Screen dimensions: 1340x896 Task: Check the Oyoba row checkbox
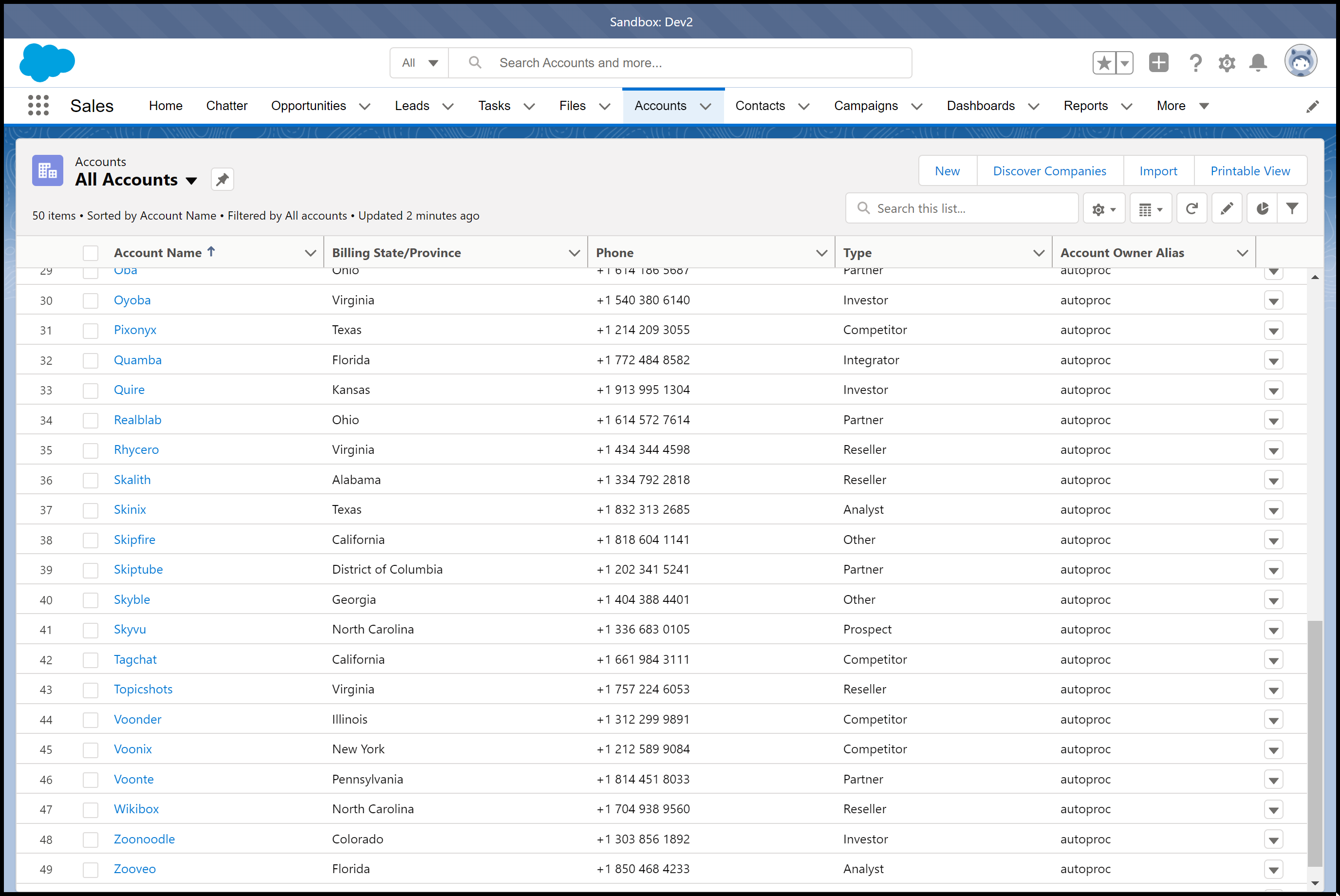pos(90,300)
